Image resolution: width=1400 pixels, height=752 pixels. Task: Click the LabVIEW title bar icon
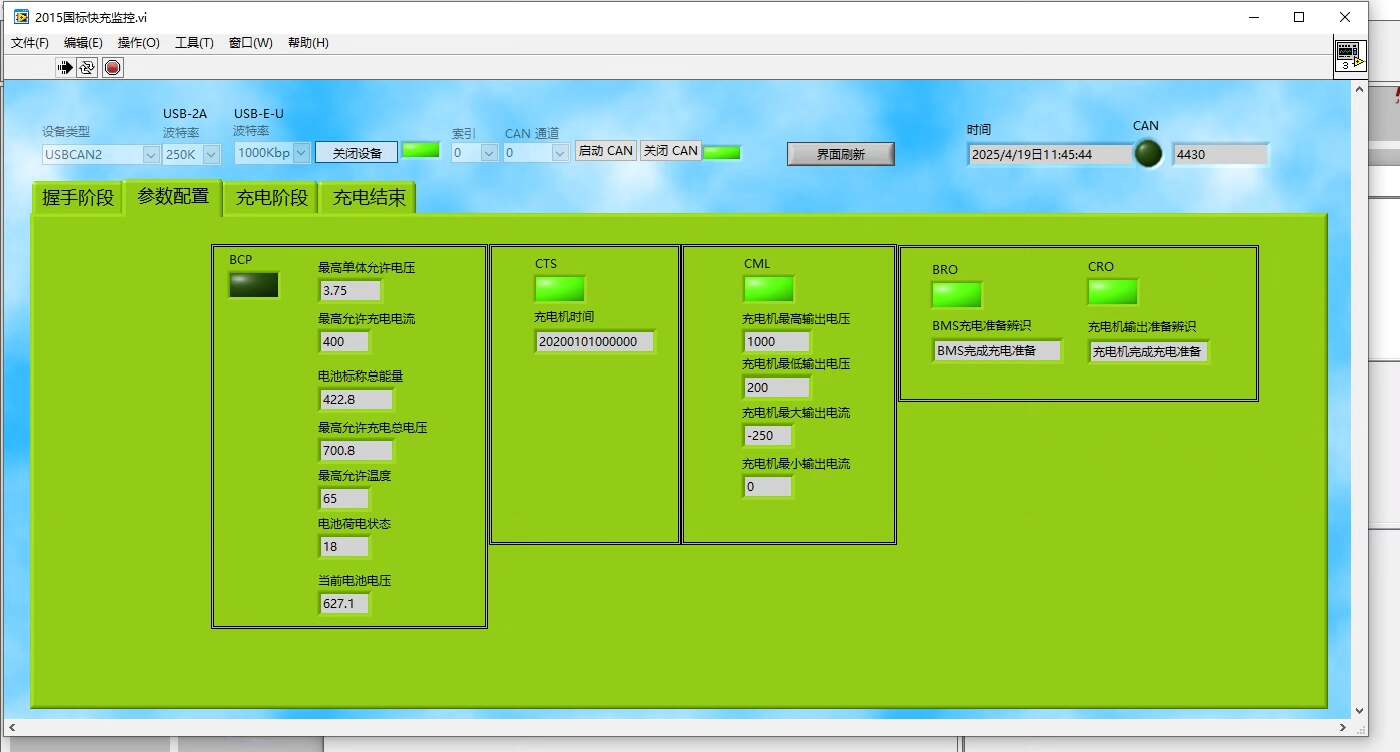pyautogui.click(x=21, y=17)
